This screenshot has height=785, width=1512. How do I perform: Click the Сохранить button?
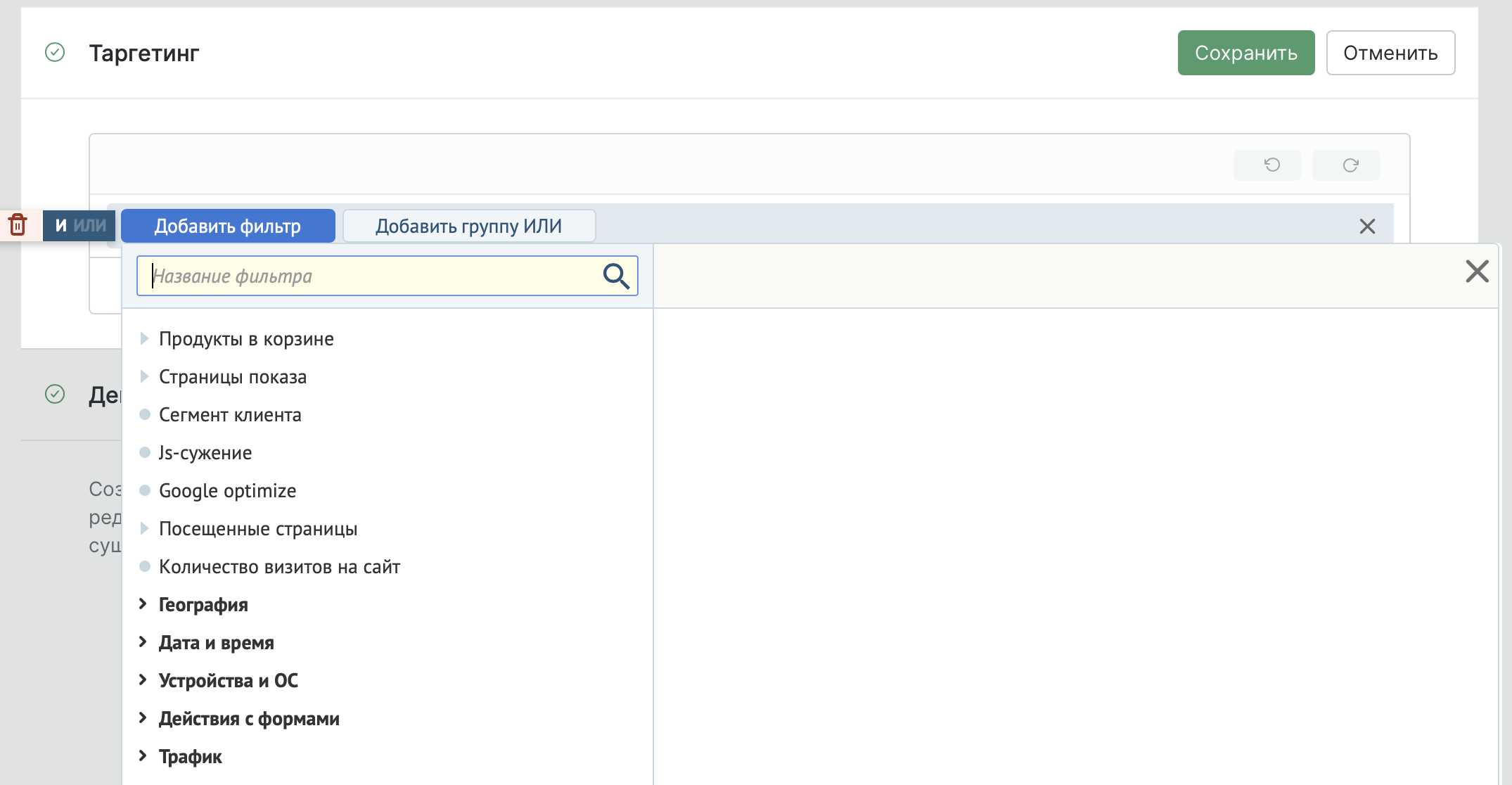click(1246, 53)
